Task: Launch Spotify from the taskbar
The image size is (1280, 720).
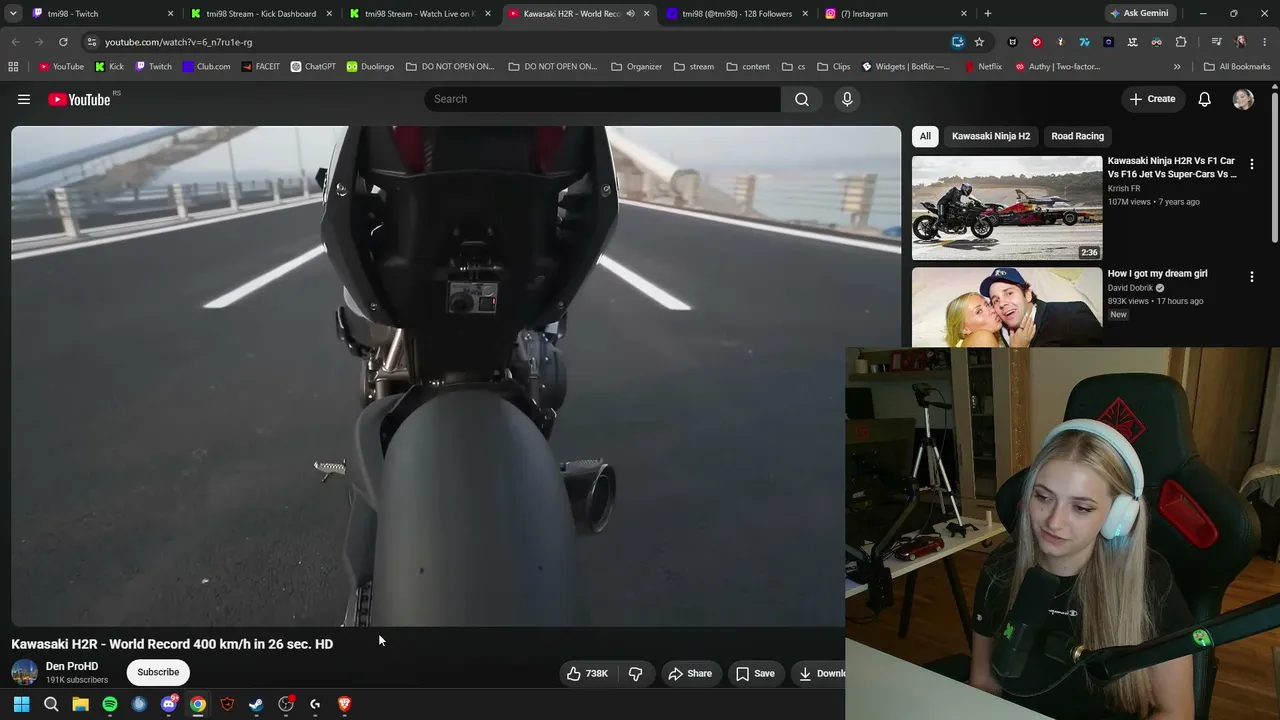Action: (110, 704)
